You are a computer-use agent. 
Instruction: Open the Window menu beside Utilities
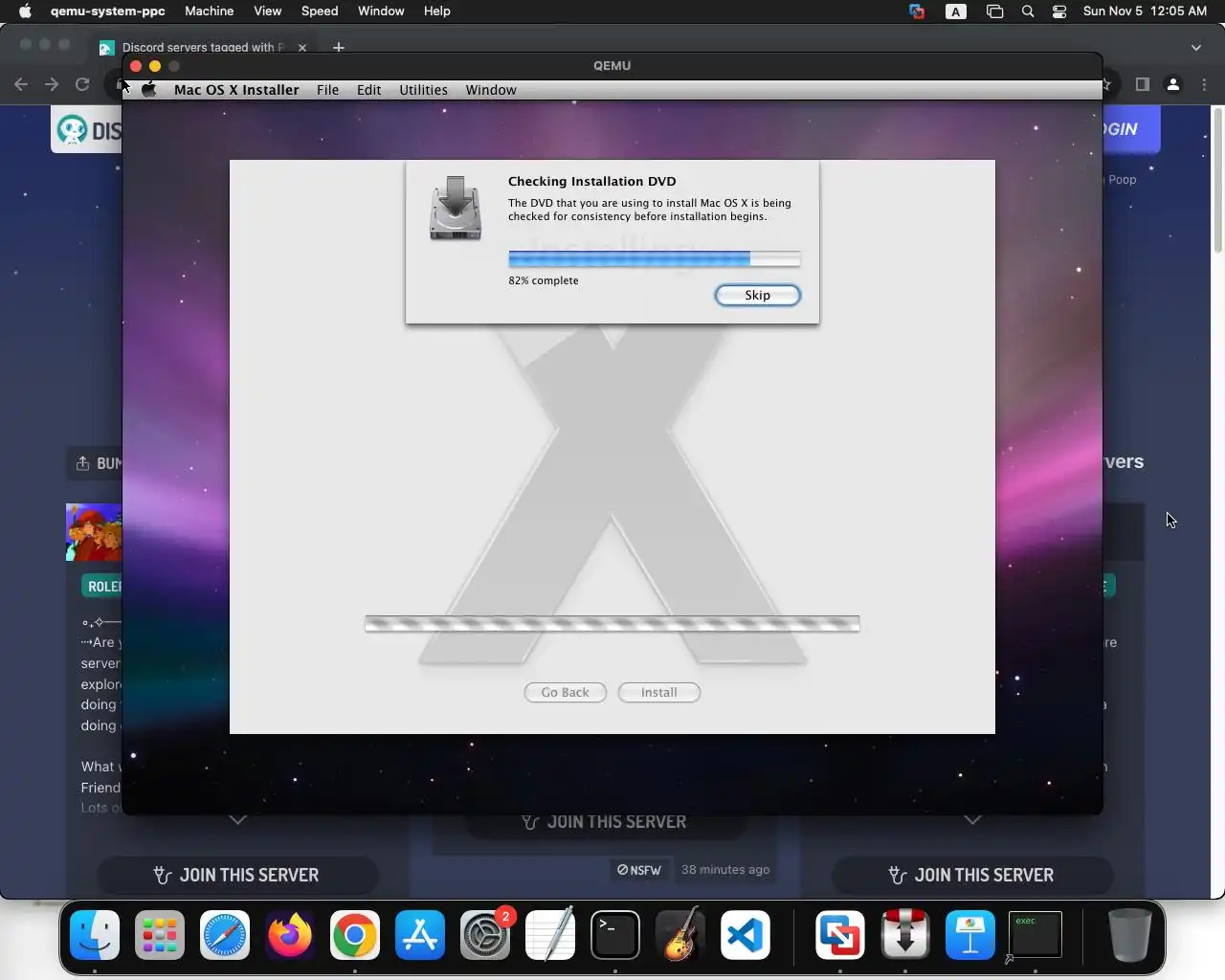[491, 90]
